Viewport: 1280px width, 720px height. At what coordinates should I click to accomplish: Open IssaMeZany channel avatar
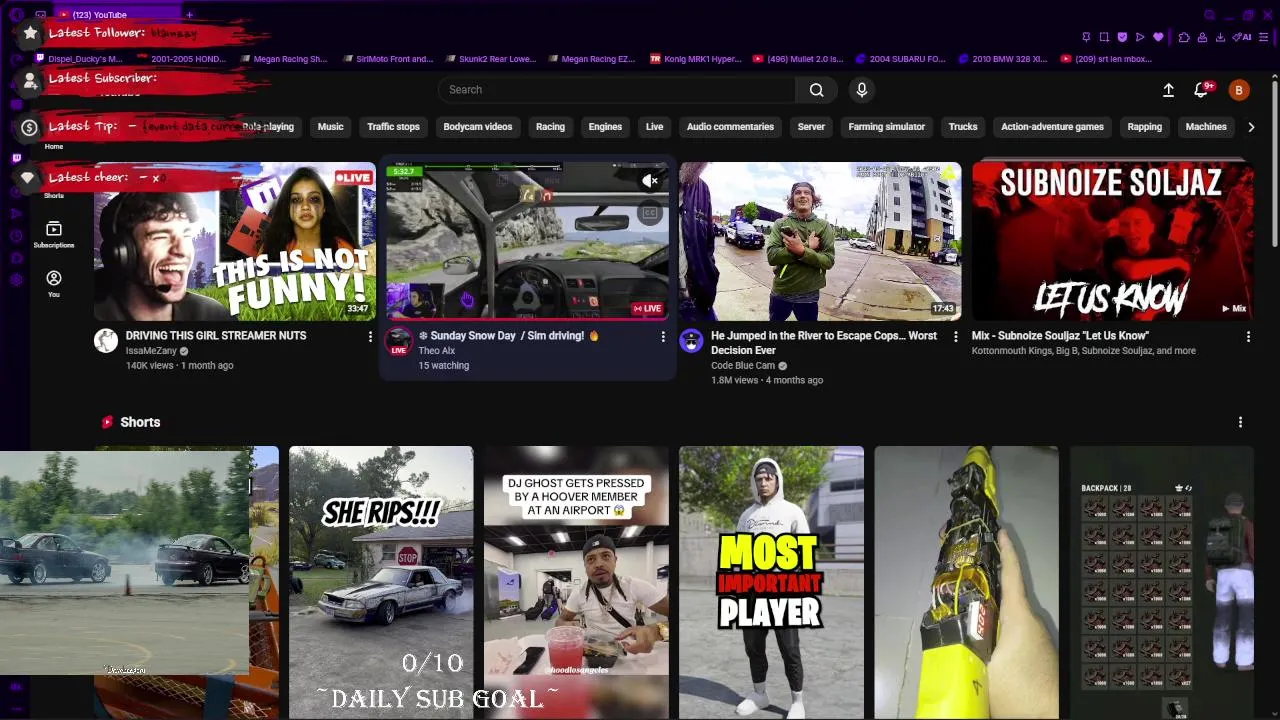point(106,341)
